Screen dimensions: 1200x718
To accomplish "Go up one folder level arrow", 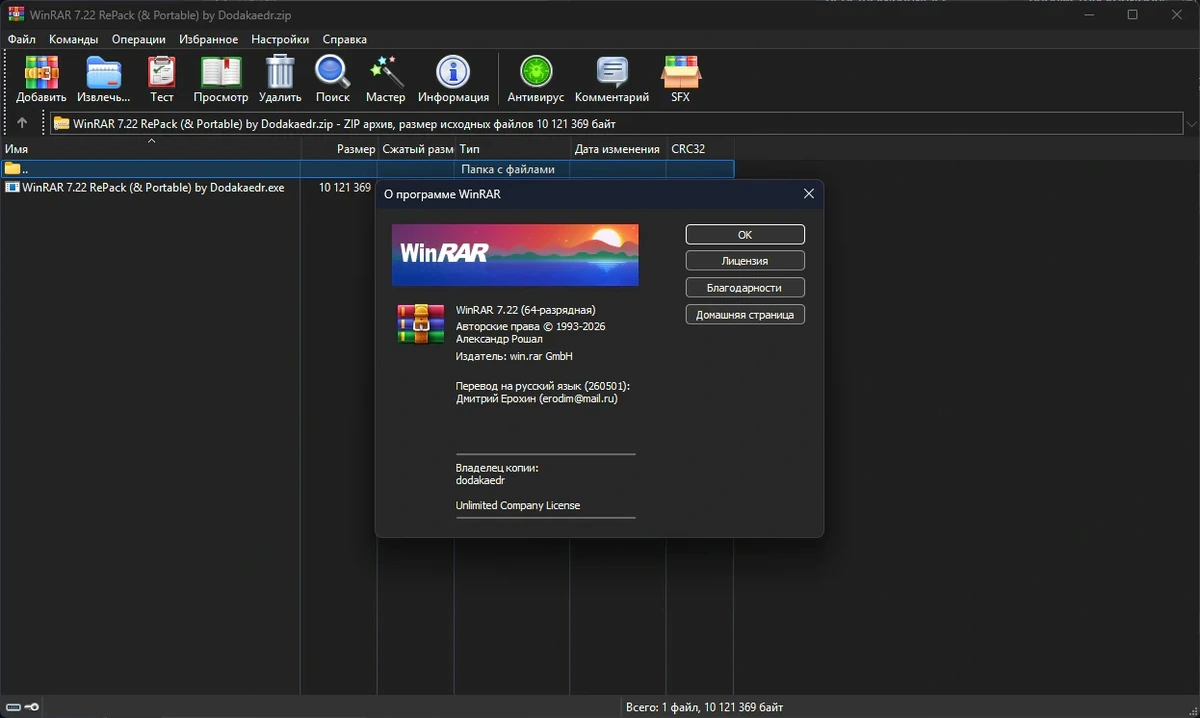I will click(23, 123).
